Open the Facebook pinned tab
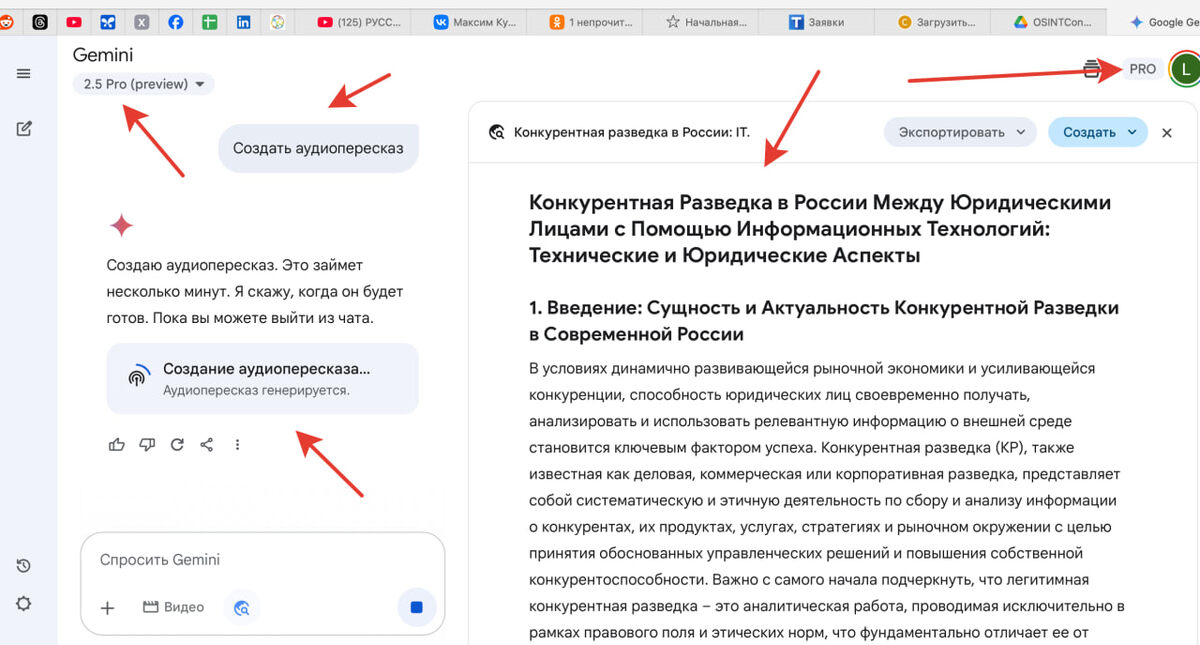 [x=176, y=22]
